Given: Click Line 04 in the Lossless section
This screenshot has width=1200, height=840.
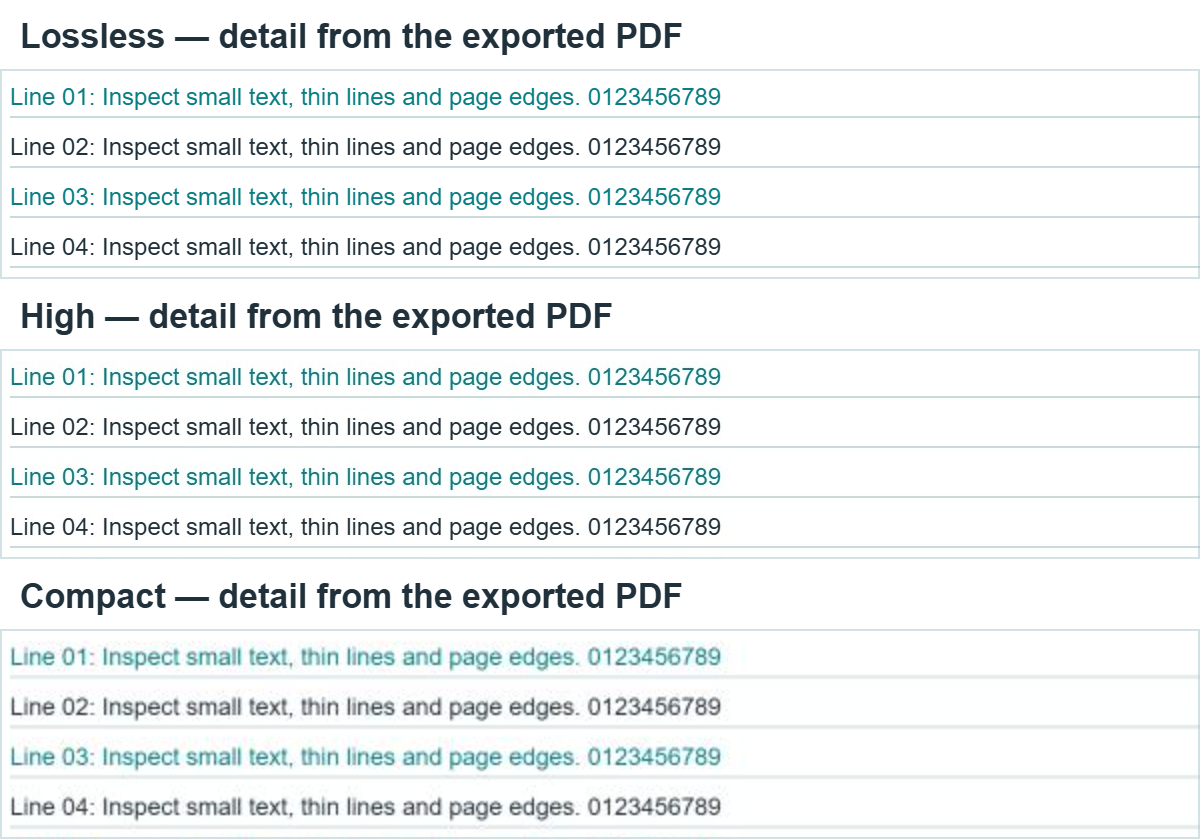Looking at the screenshot, I should 365,246.
